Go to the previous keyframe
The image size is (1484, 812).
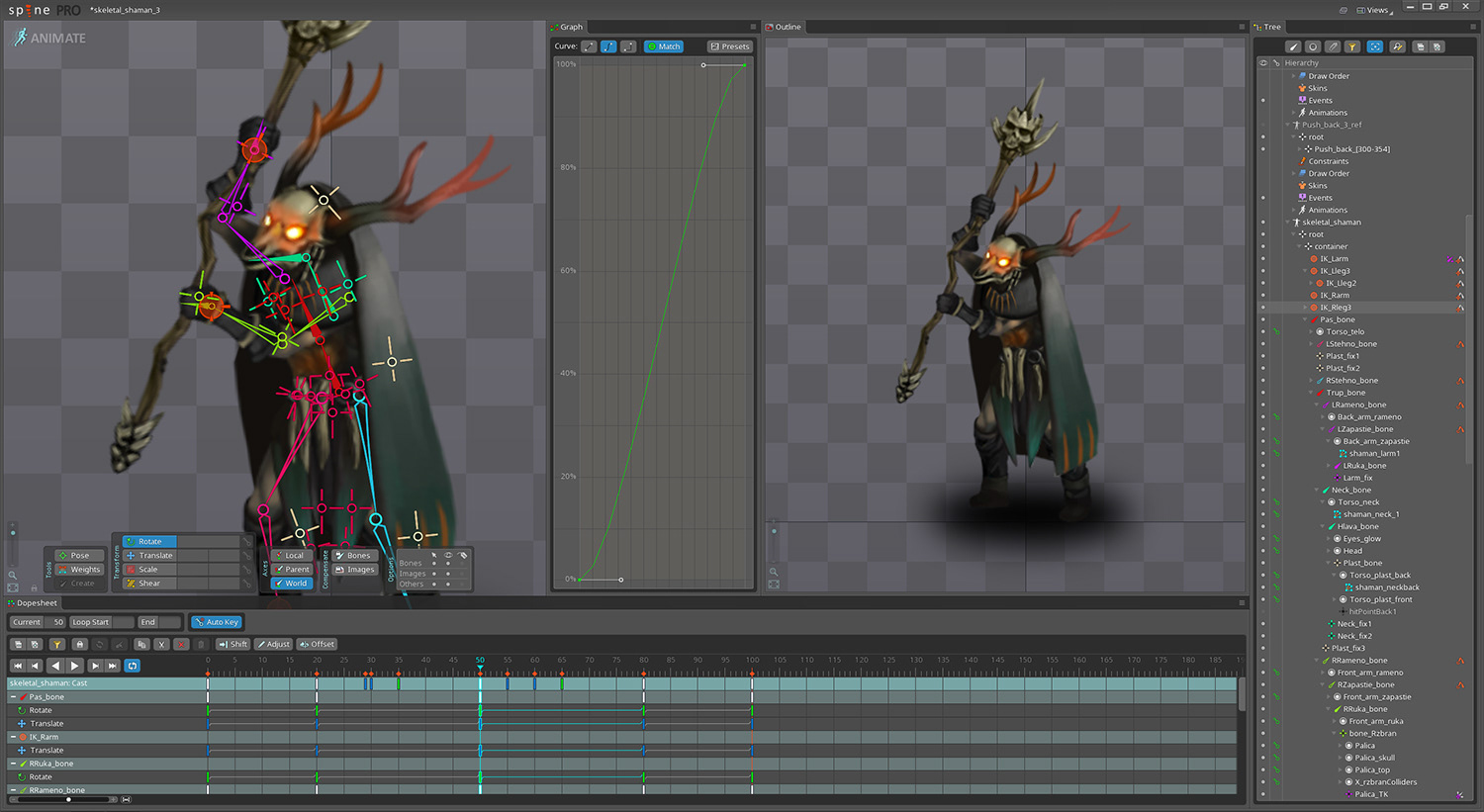coord(36,666)
